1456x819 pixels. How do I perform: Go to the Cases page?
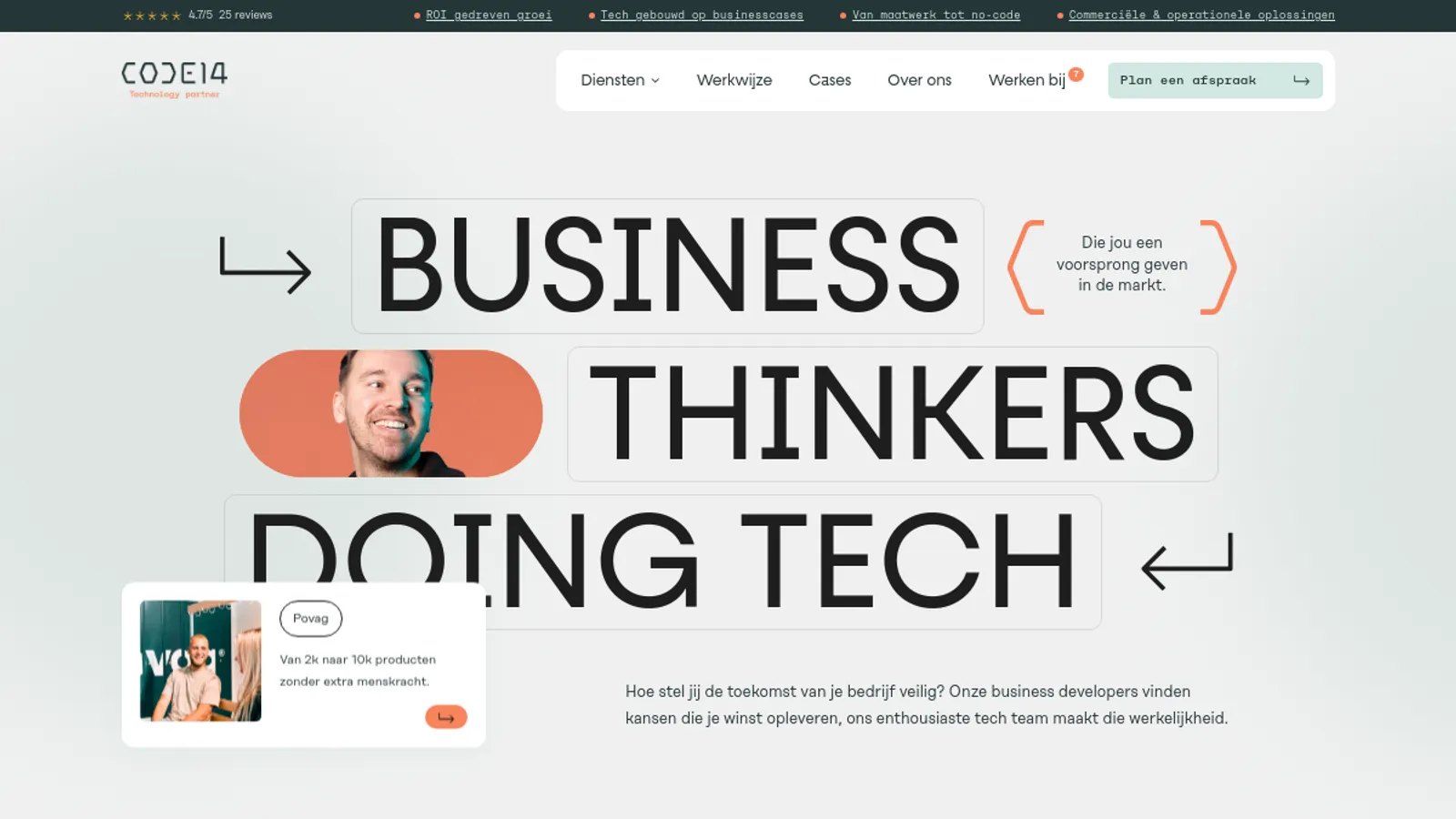pyautogui.click(x=830, y=80)
